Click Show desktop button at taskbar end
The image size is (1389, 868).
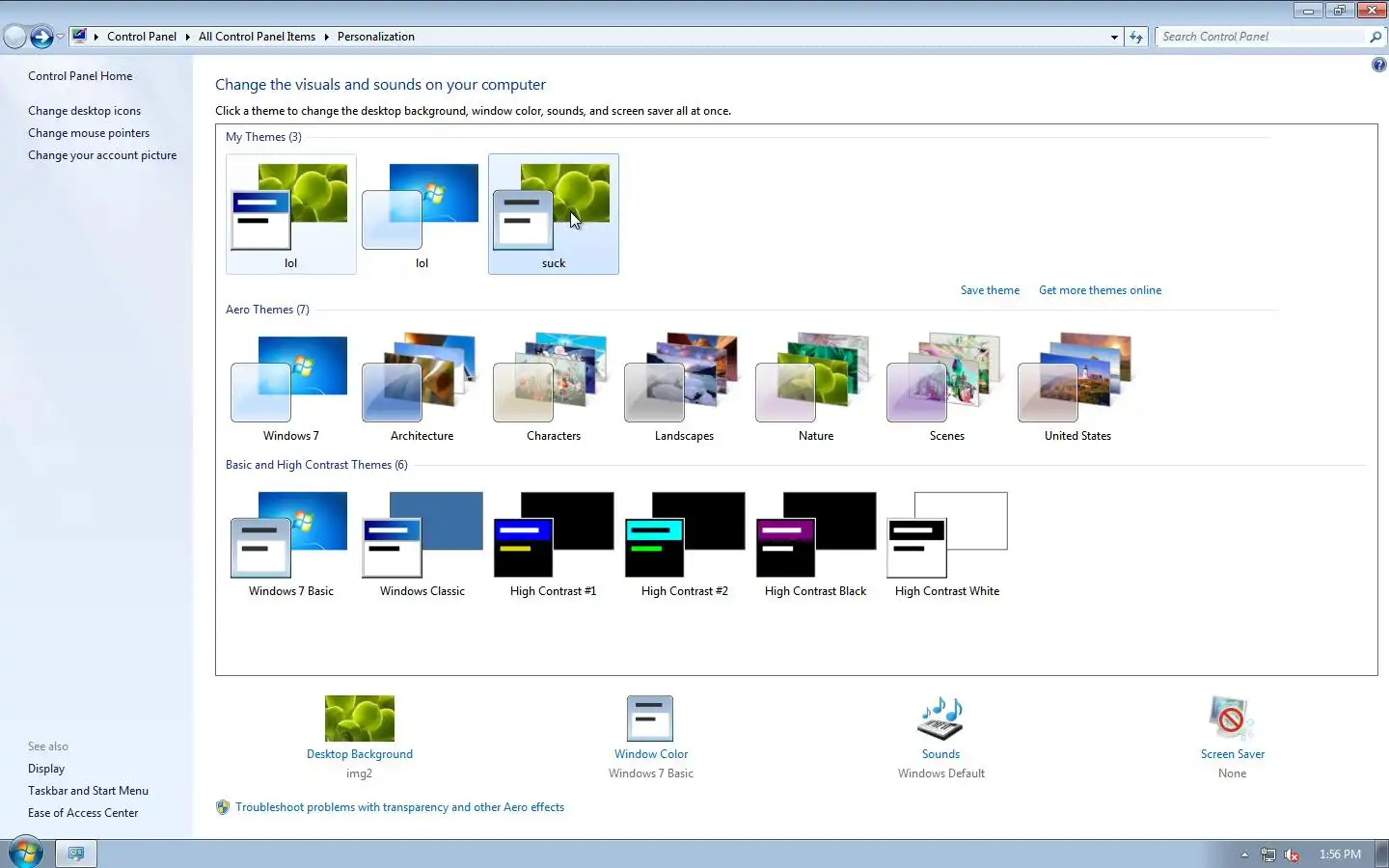point(1382,854)
